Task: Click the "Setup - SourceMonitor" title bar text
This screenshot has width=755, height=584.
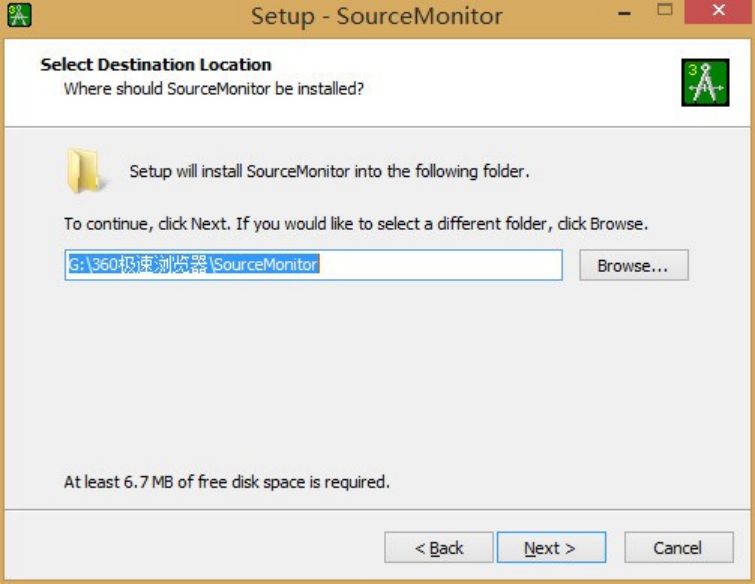Action: pos(377,16)
